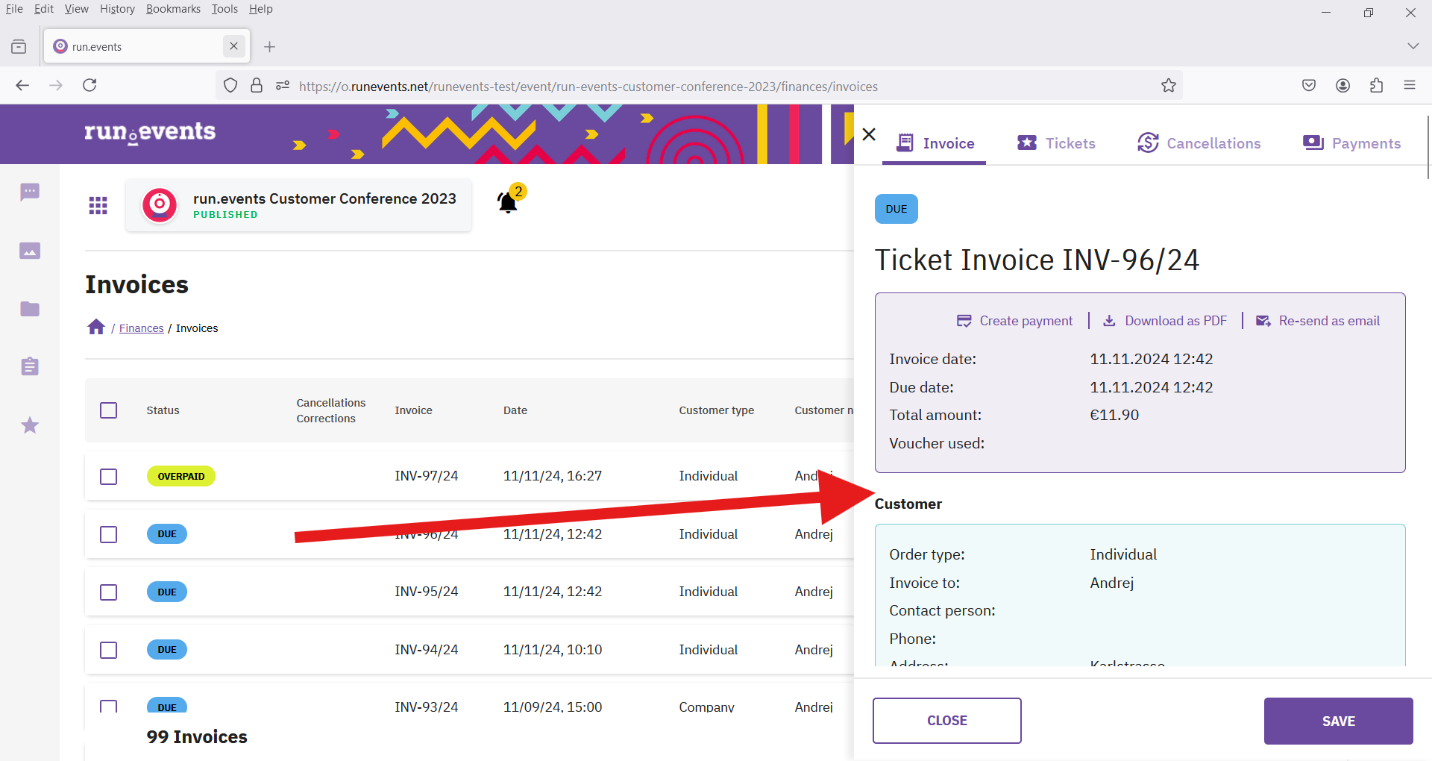This screenshot has height=761, width=1432.
Task: Click the OVERPAID status badge
Action: 181,477
